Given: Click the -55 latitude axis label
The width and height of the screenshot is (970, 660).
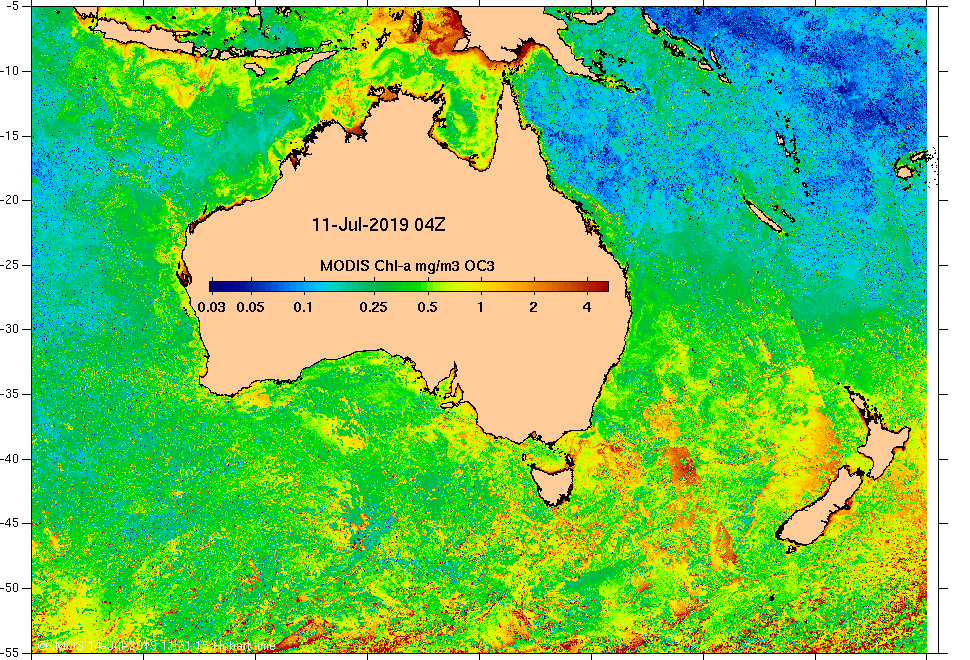Looking at the screenshot, I should coord(15,653).
